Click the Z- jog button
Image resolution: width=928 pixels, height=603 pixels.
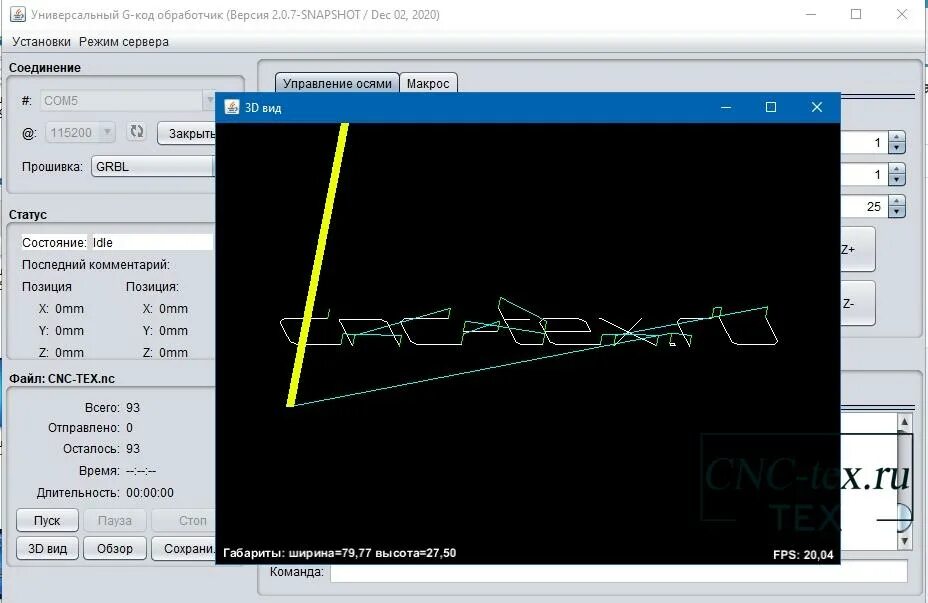[857, 304]
